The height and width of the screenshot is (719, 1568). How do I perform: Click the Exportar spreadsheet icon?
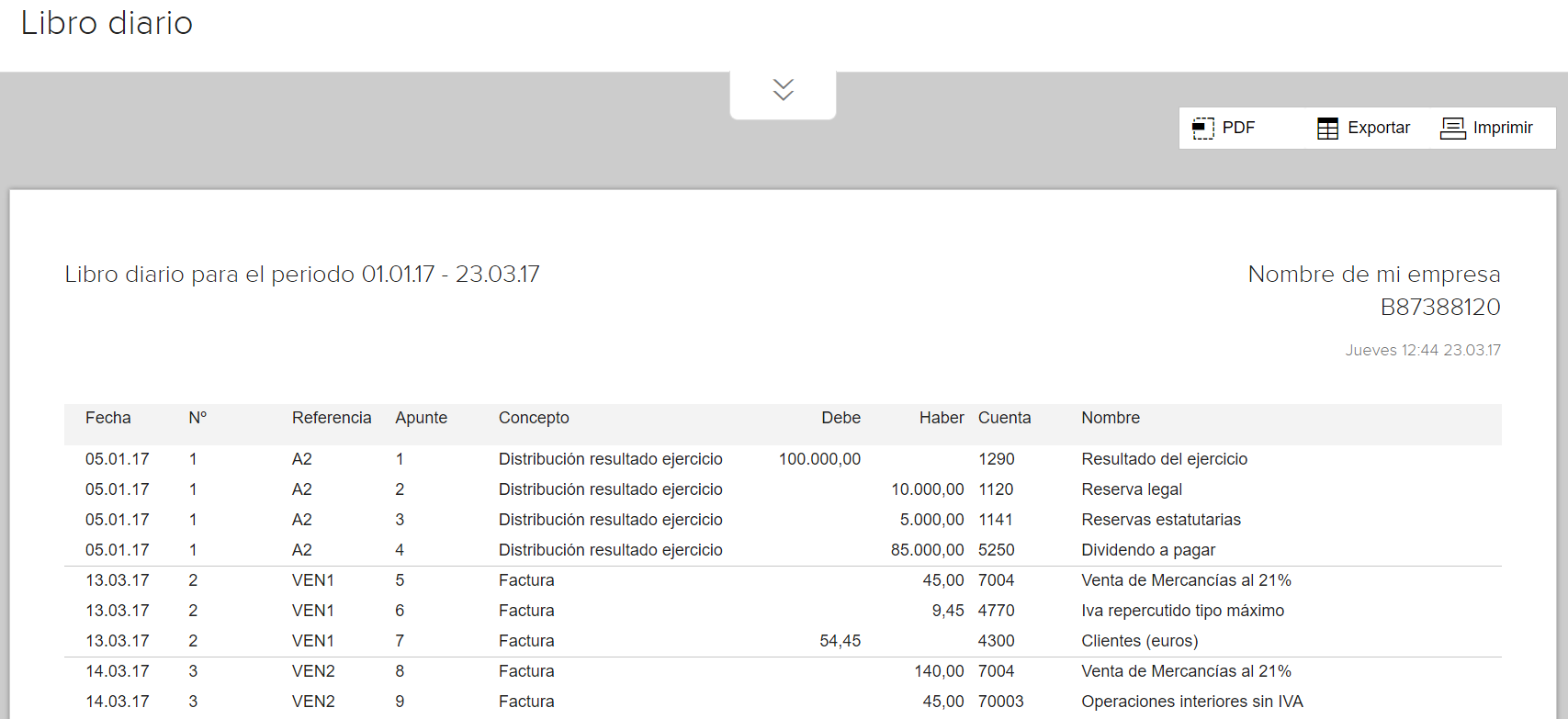(x=1327, y=129)
